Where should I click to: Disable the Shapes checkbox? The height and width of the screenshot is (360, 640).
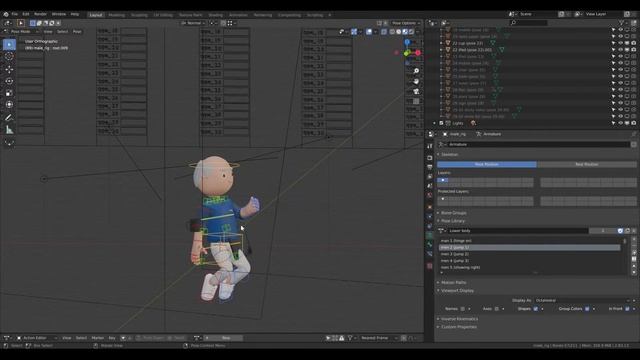[536, 309]
